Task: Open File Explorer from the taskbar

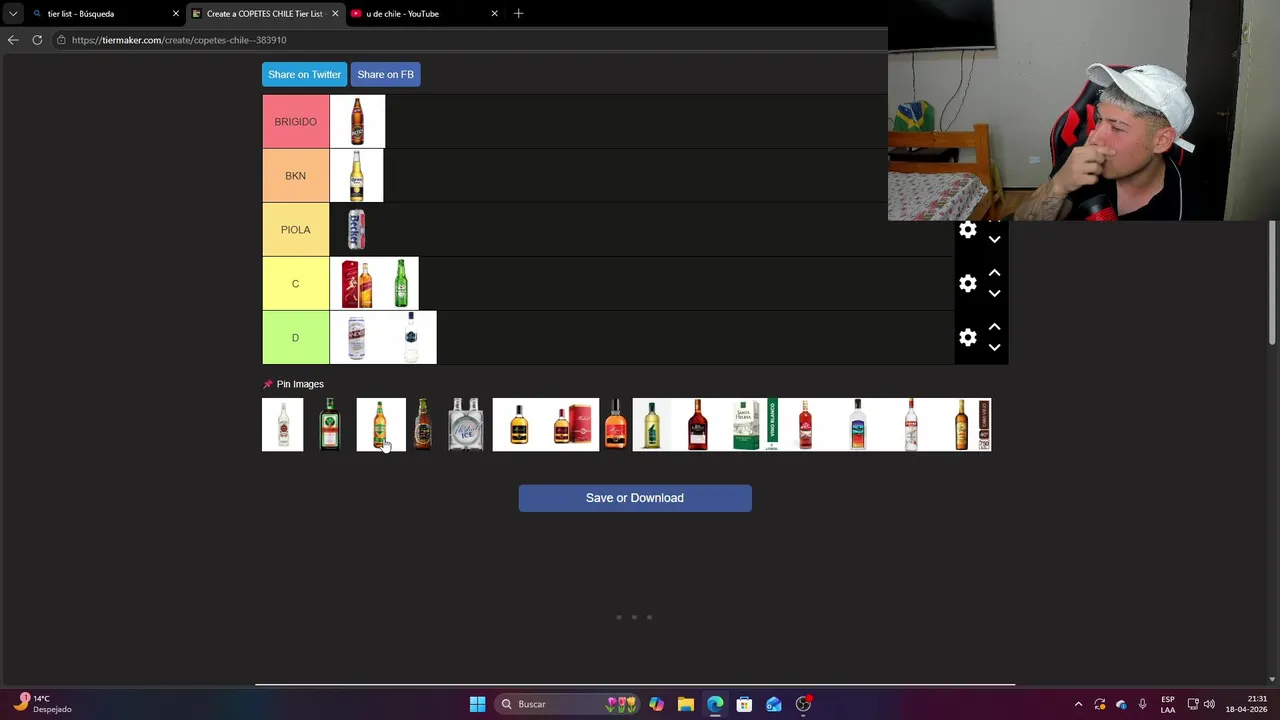Action: 685,704
